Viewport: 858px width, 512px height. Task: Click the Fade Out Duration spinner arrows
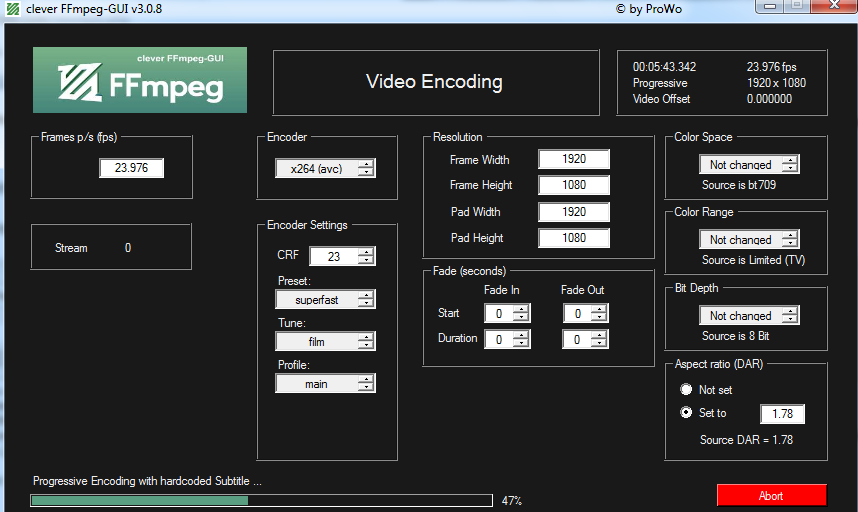point(599,339)
